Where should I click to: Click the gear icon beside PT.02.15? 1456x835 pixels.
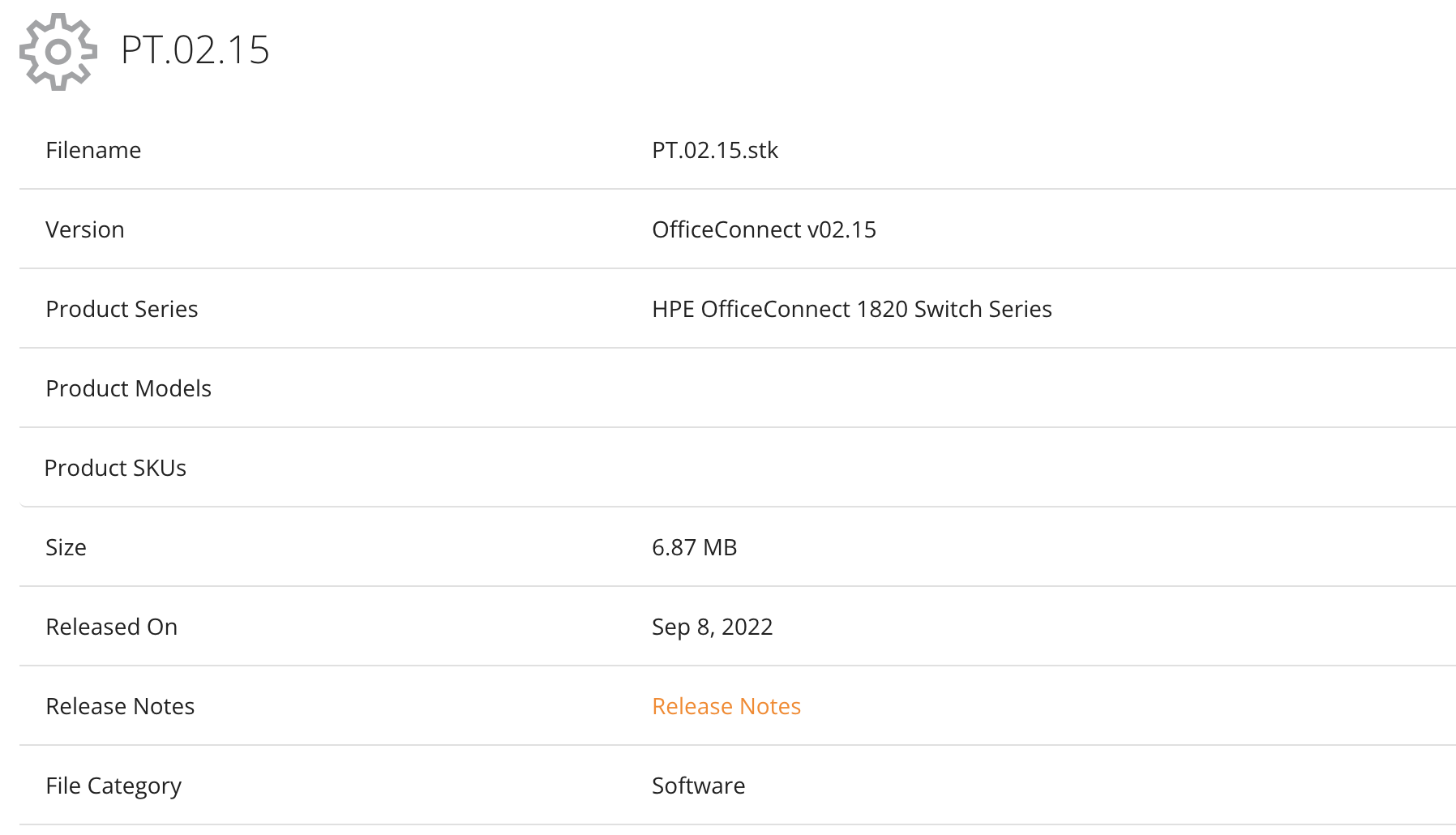pyautogui.click(x=58, y=51)
